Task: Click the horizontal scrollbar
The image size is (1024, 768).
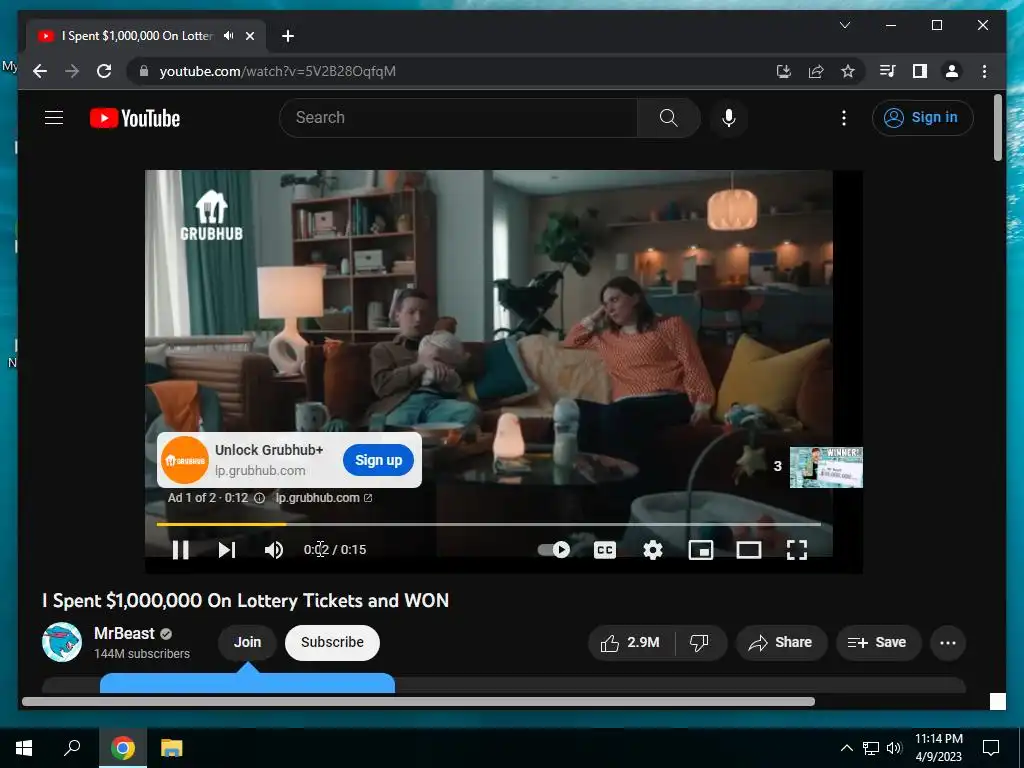Action: (x=419, y=701)
